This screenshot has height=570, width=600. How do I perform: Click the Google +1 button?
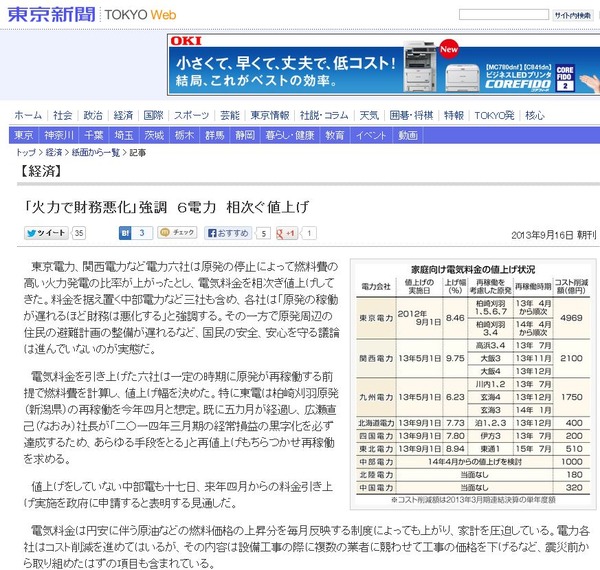coord(287,233)
